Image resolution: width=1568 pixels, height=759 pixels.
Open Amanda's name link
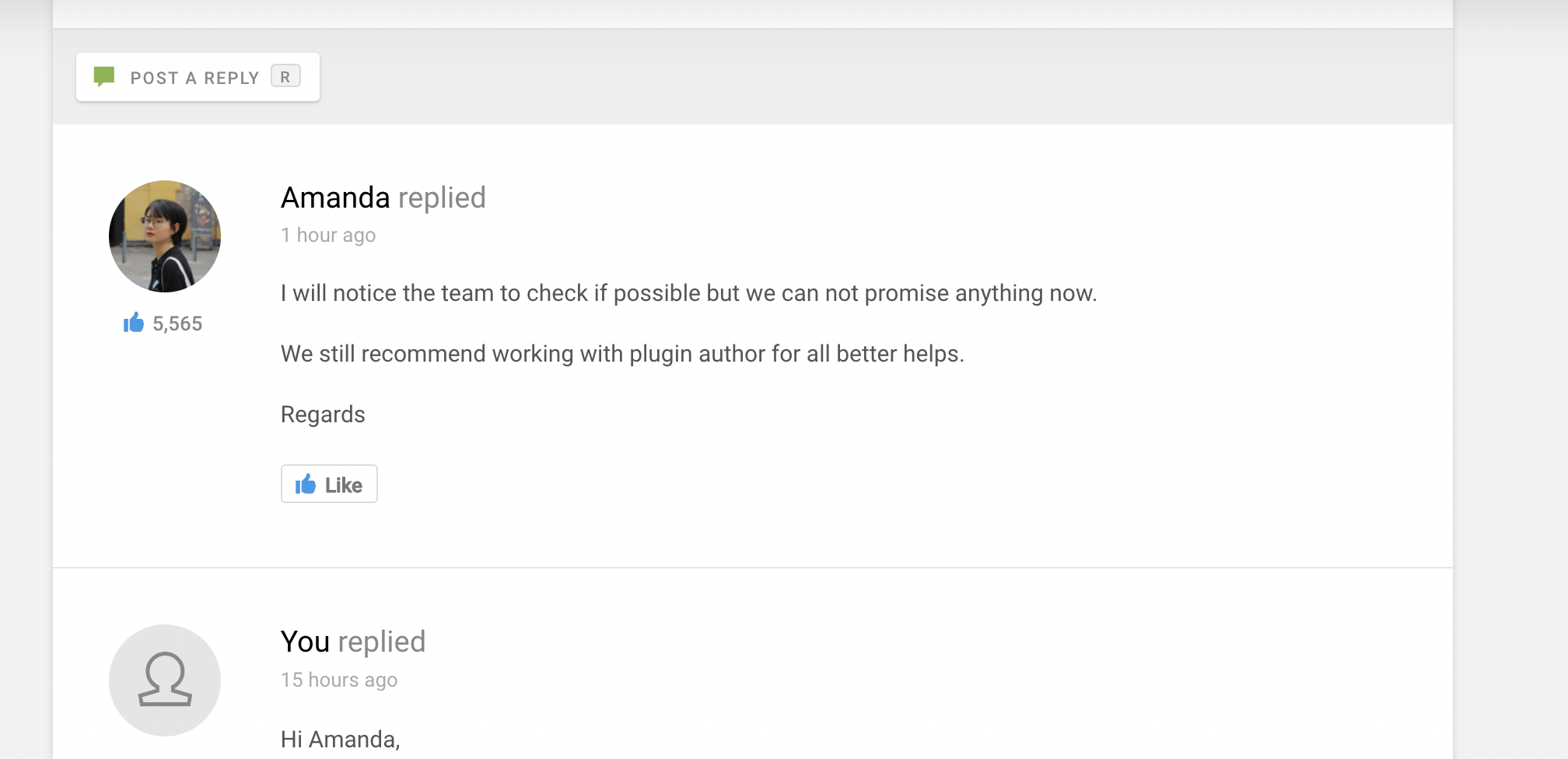tap(335, 198)
